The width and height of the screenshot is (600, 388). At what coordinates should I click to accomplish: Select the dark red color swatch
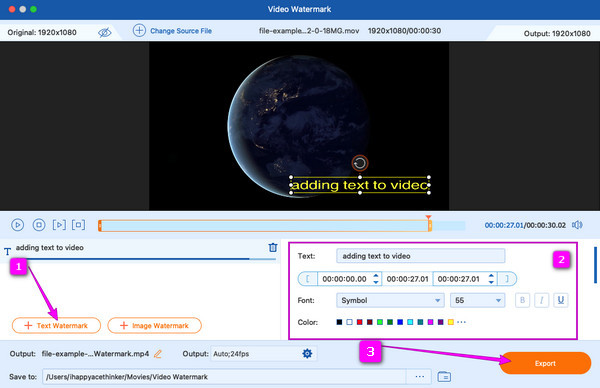coord(370,322)
